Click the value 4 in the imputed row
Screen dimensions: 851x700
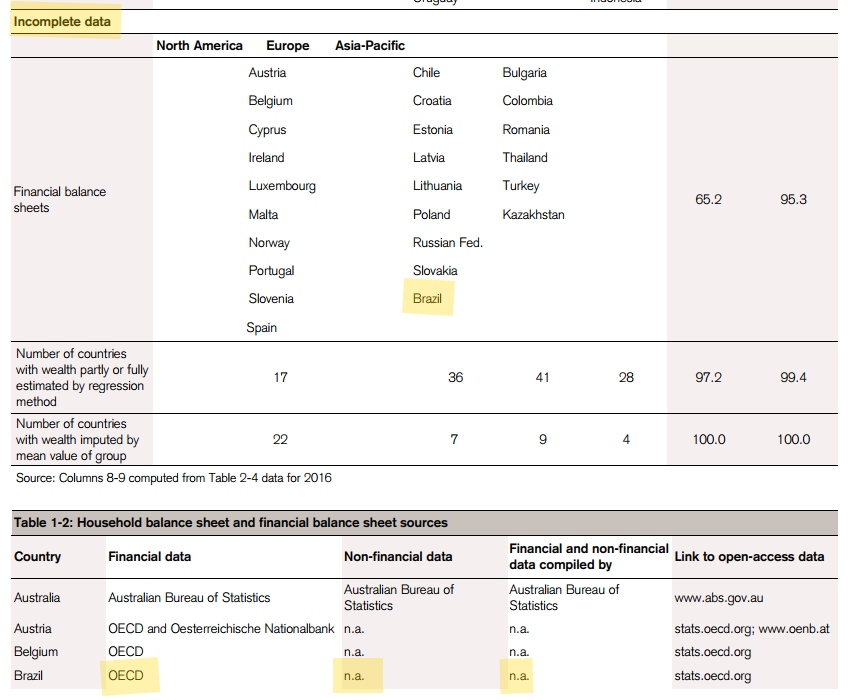pos(626,439)
